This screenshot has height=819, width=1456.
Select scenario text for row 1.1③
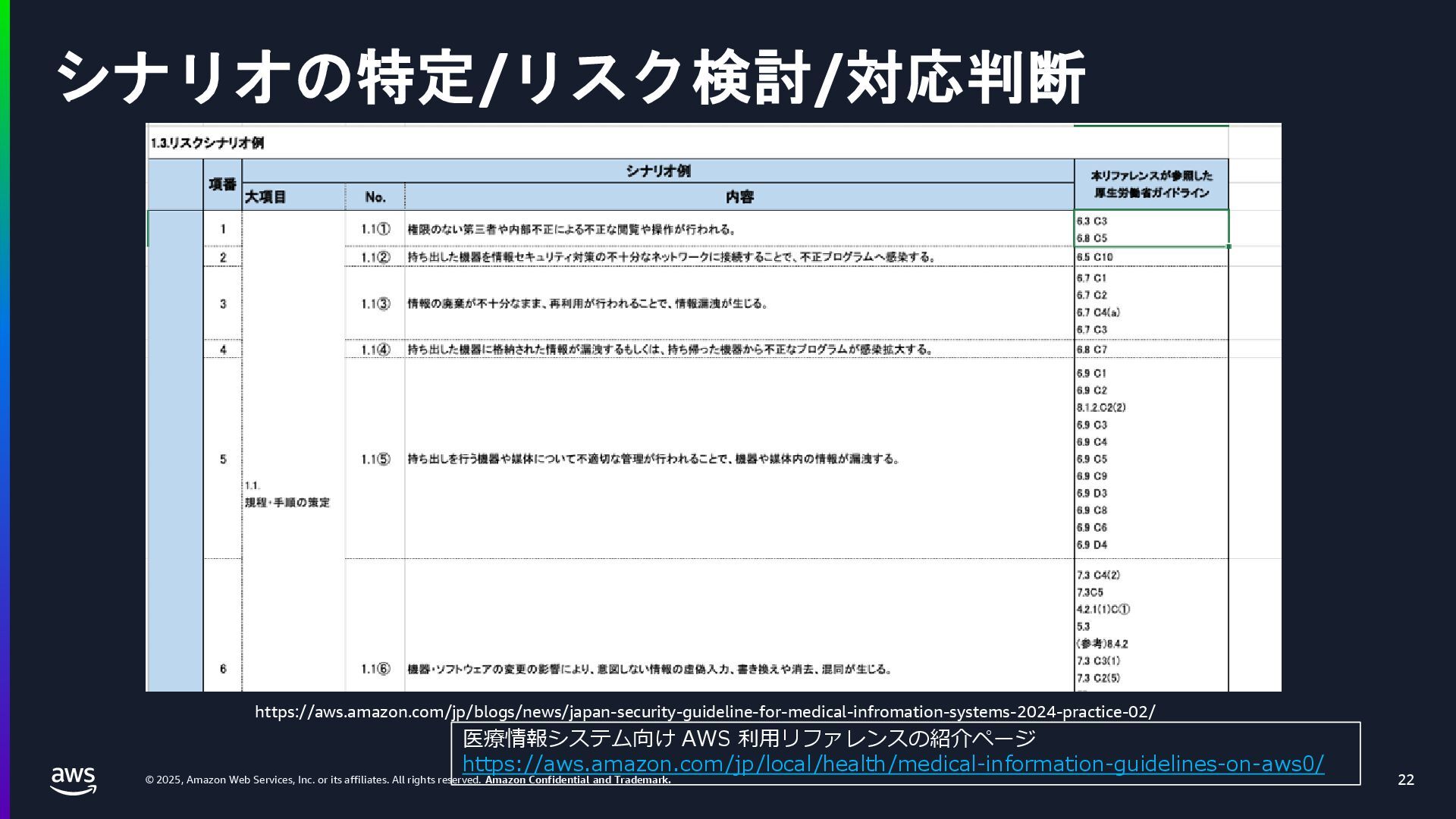pos(588,304)
